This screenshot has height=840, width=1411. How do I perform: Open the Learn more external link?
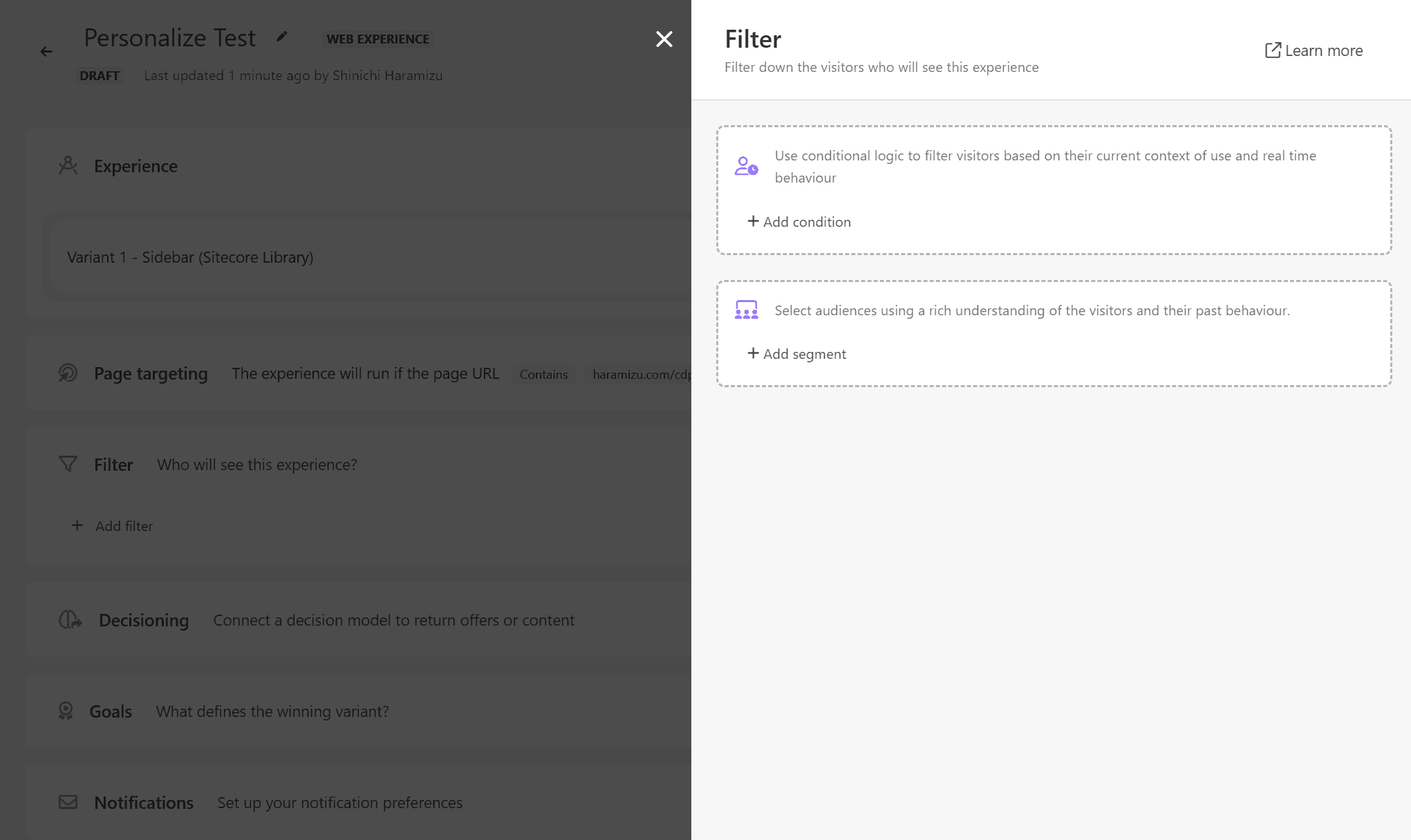pos(1314,50)
